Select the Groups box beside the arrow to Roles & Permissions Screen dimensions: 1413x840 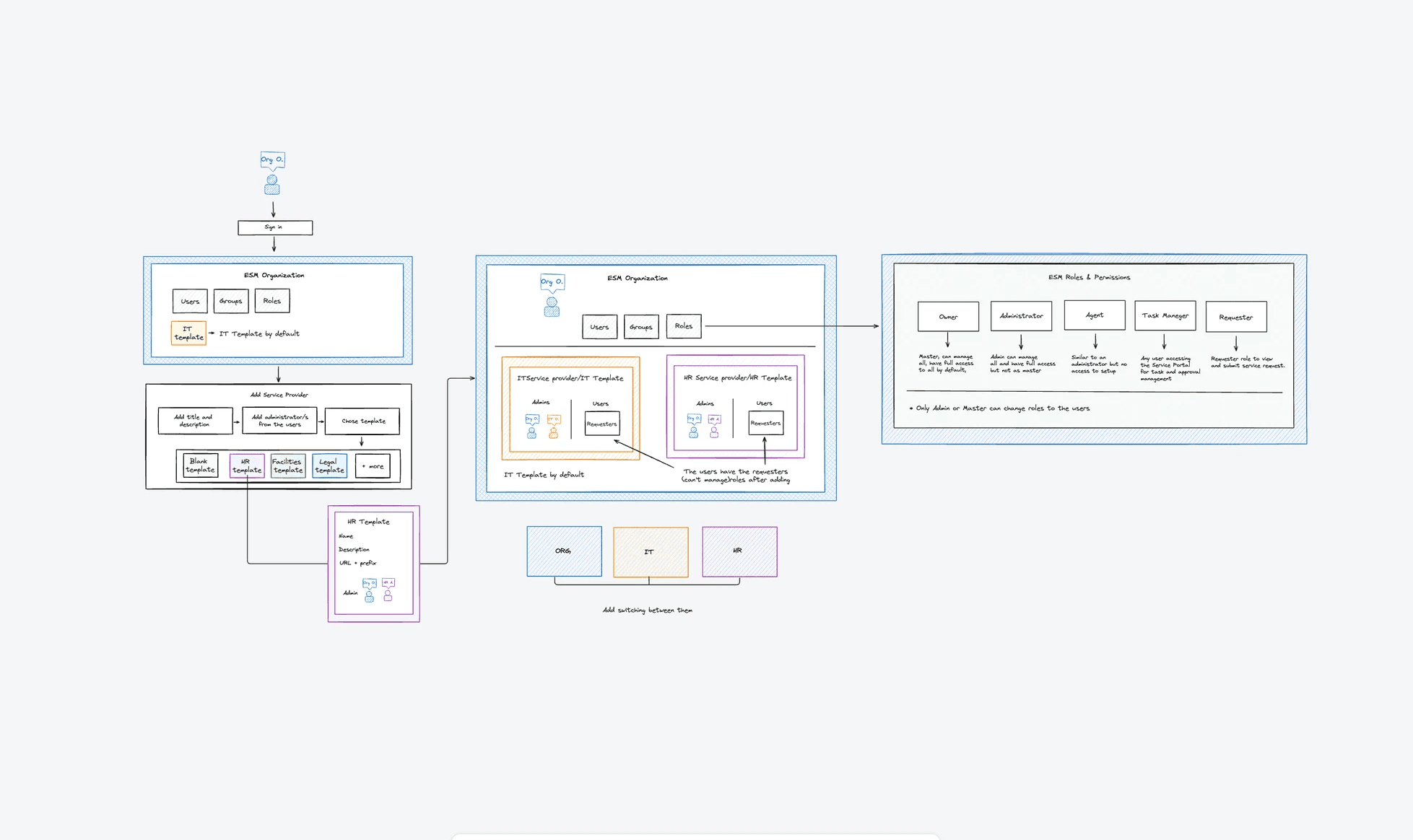(641, 327)
